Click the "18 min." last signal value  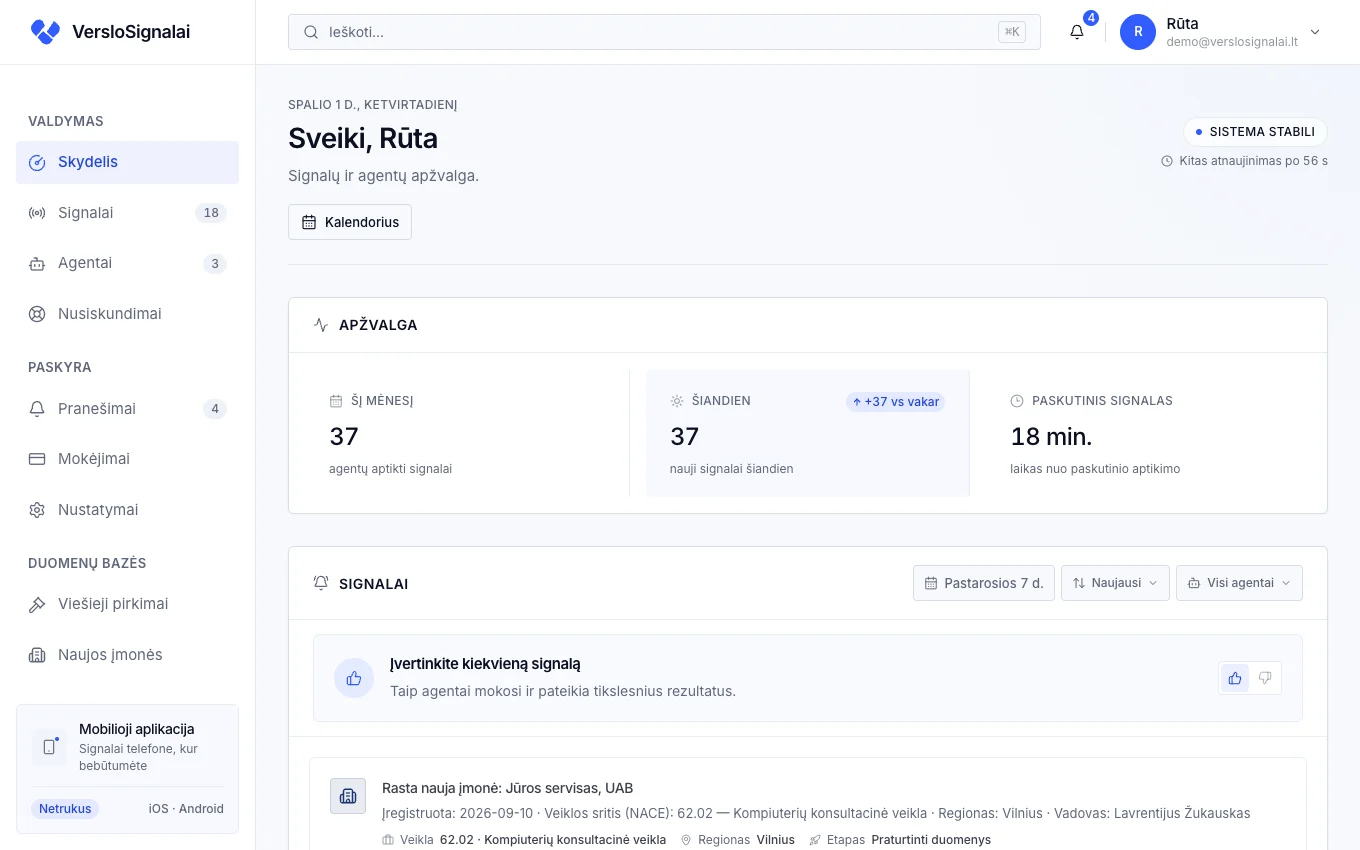click(1051, 437)
